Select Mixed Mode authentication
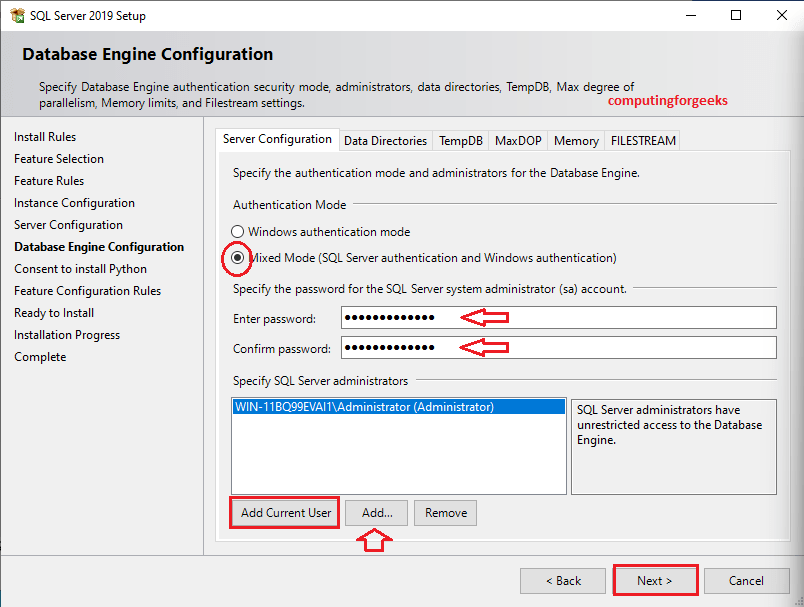The width and height of the screenshot is (804, 607). 237,257
